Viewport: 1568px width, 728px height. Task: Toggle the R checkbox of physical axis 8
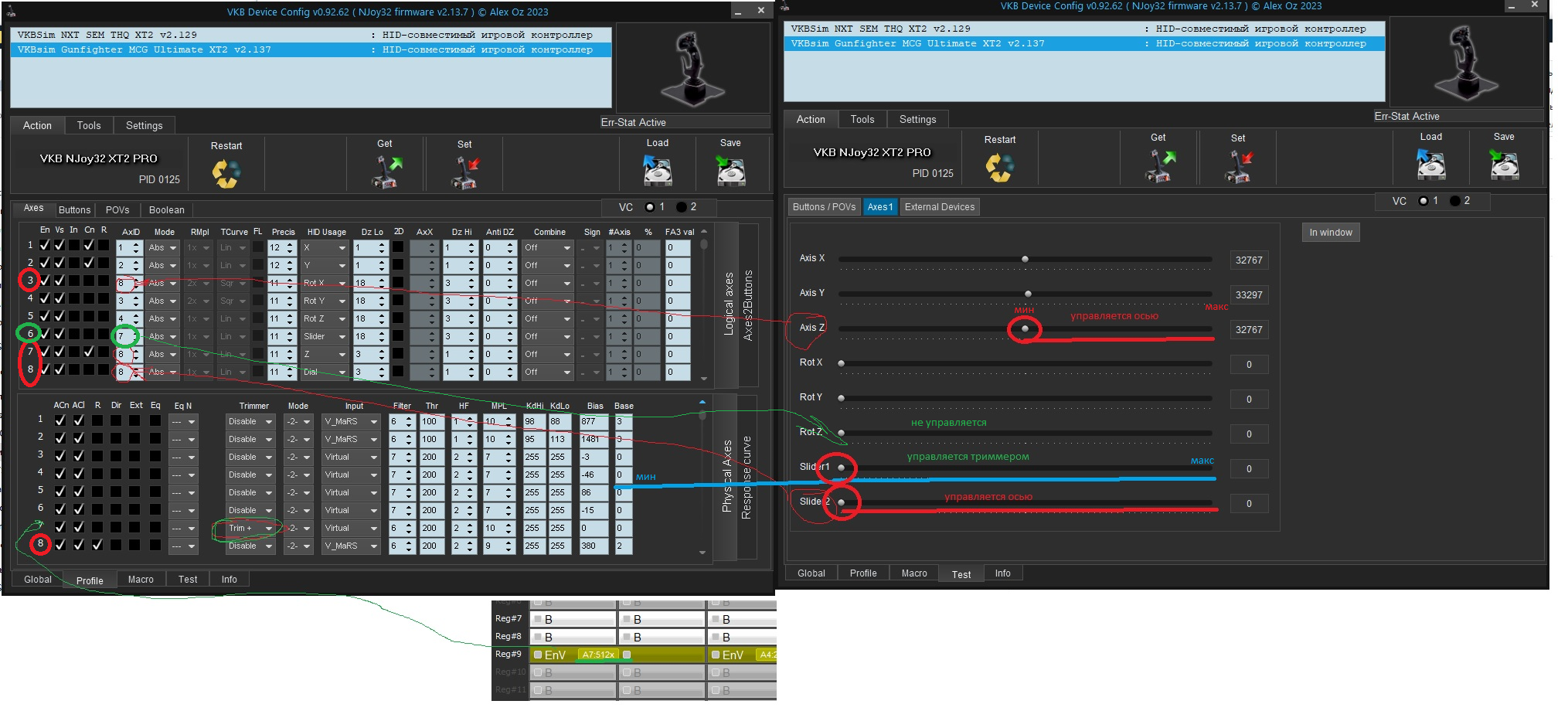pyautogui.click(x=97, y=545)
